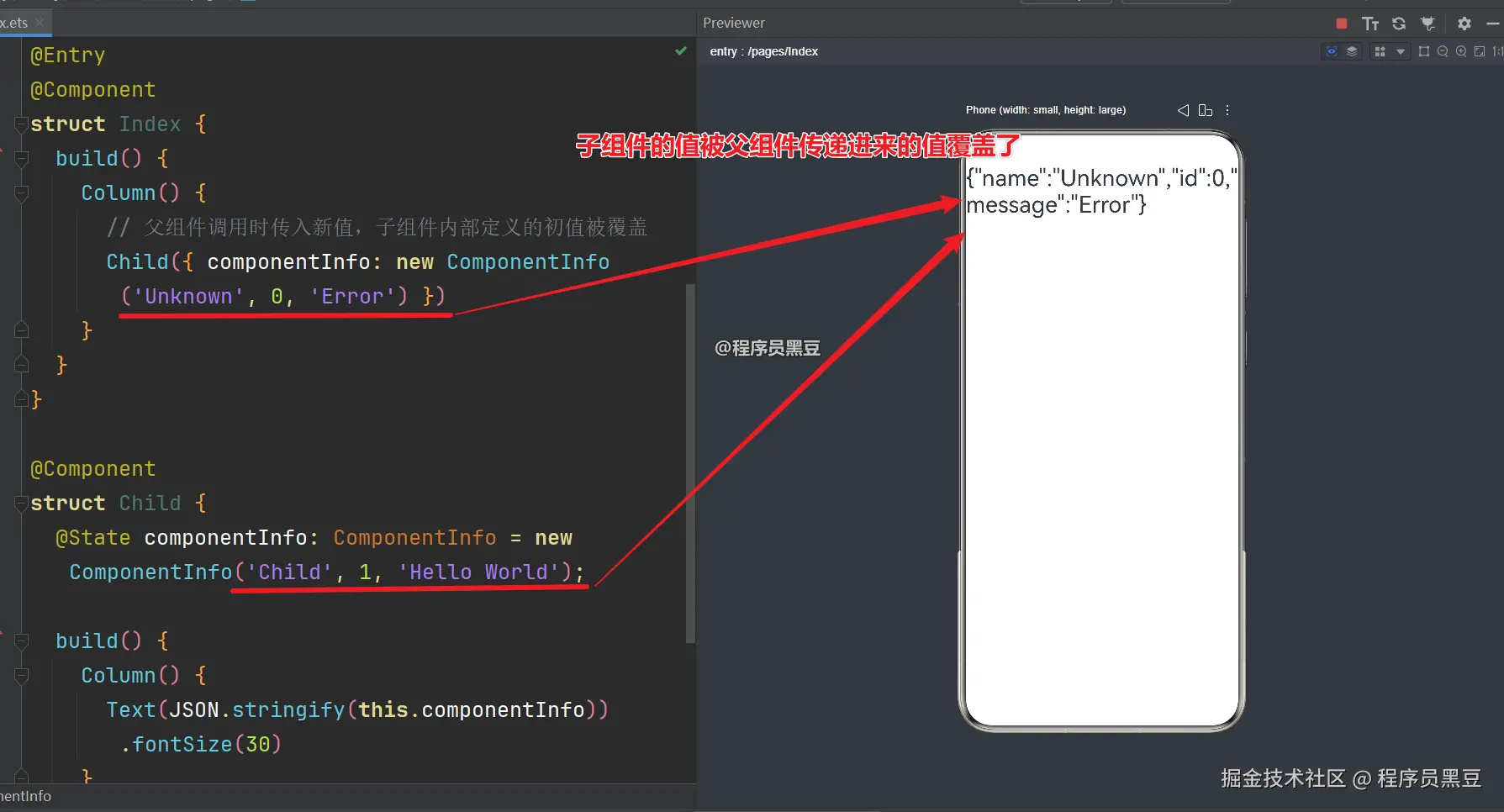Click the frame fit icon
Viewport: 1504px width, 812px height.
1424,51
